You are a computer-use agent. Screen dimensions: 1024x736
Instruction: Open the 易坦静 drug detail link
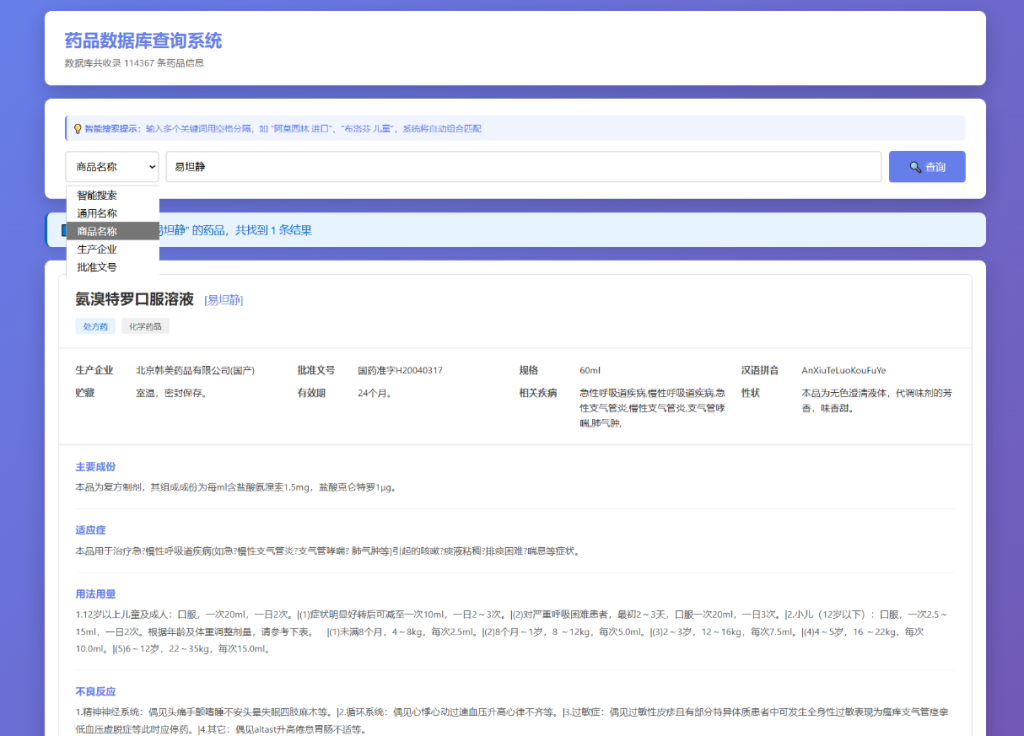(x=222, y=298)
